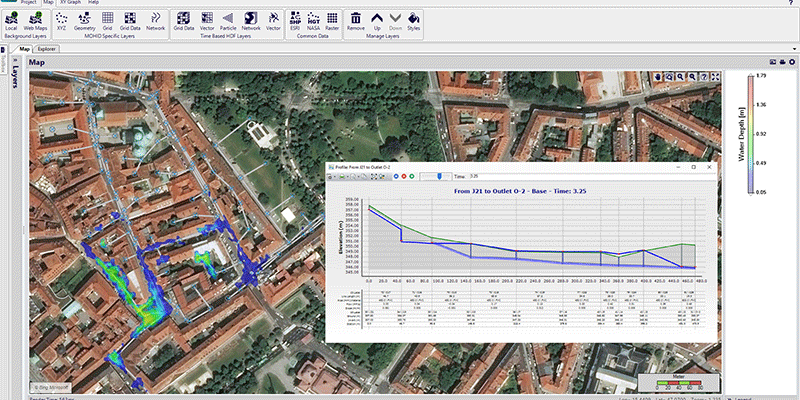Switch to the Explorer tab
The width and height of the screenshot is (800, 400).
(x=46, y=48)
